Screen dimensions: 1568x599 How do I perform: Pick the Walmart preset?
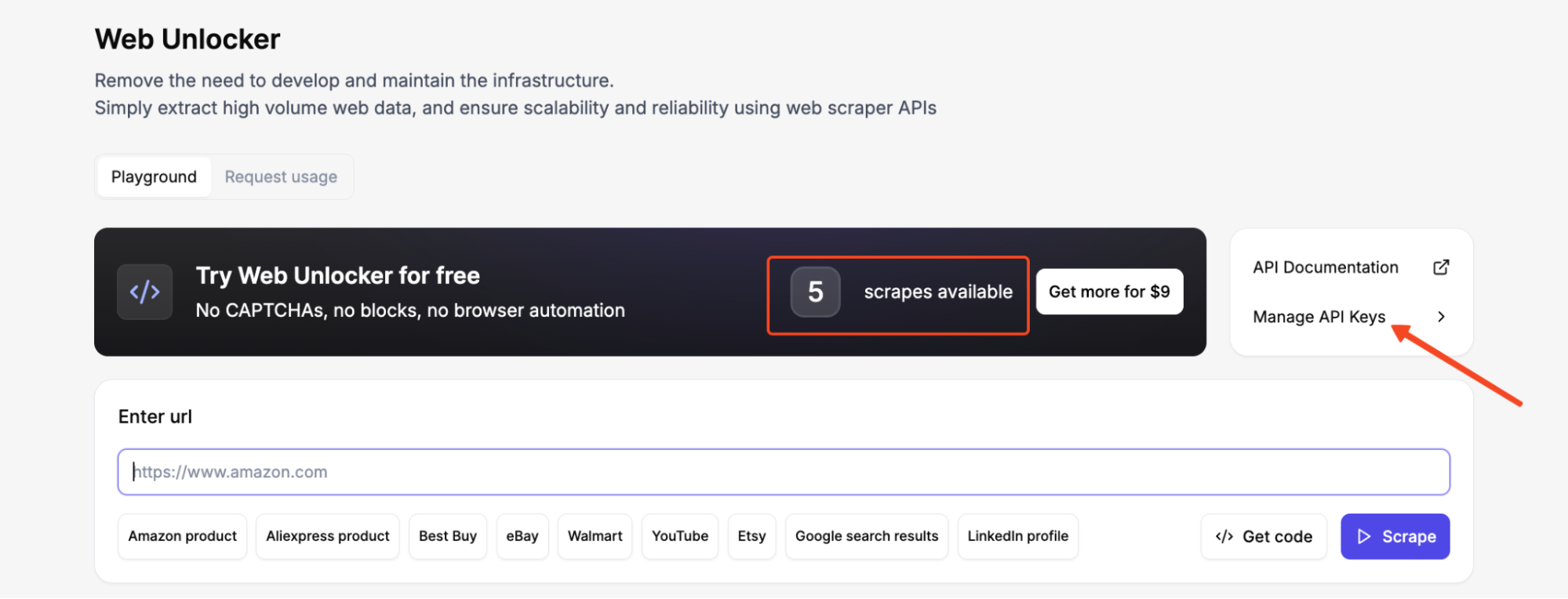point(595,536)
